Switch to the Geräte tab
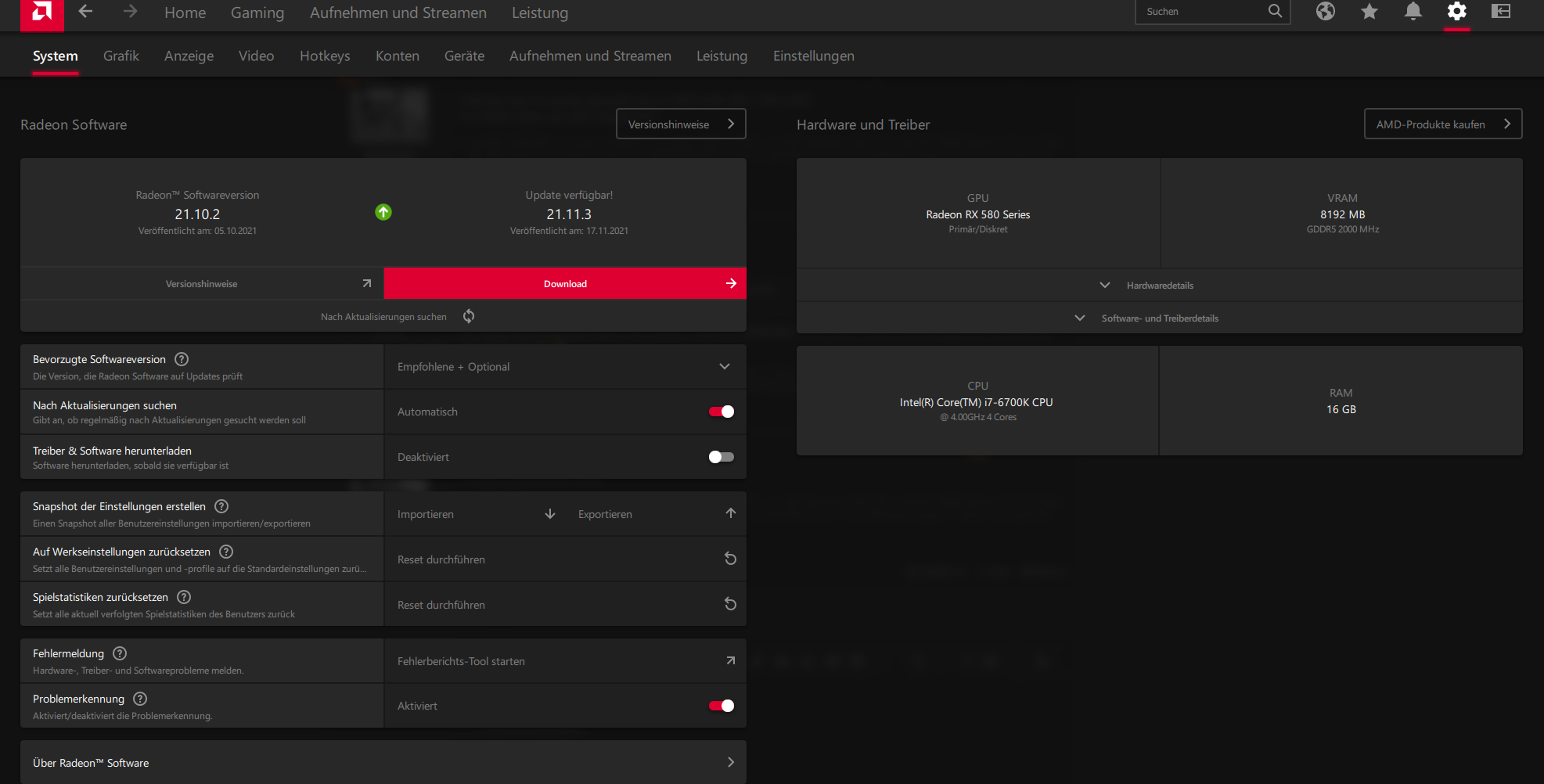Image resolution: width=1544 pixels, height=784 pixels. coord(465,56)
